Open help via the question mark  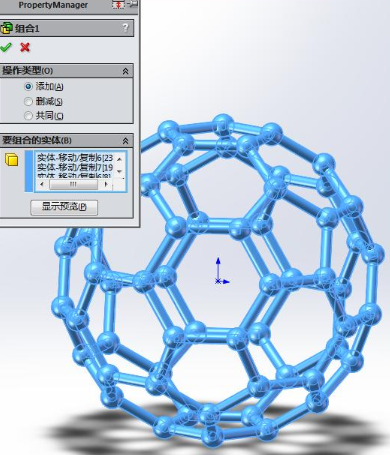pyautogui.click(x=125, y=28)
